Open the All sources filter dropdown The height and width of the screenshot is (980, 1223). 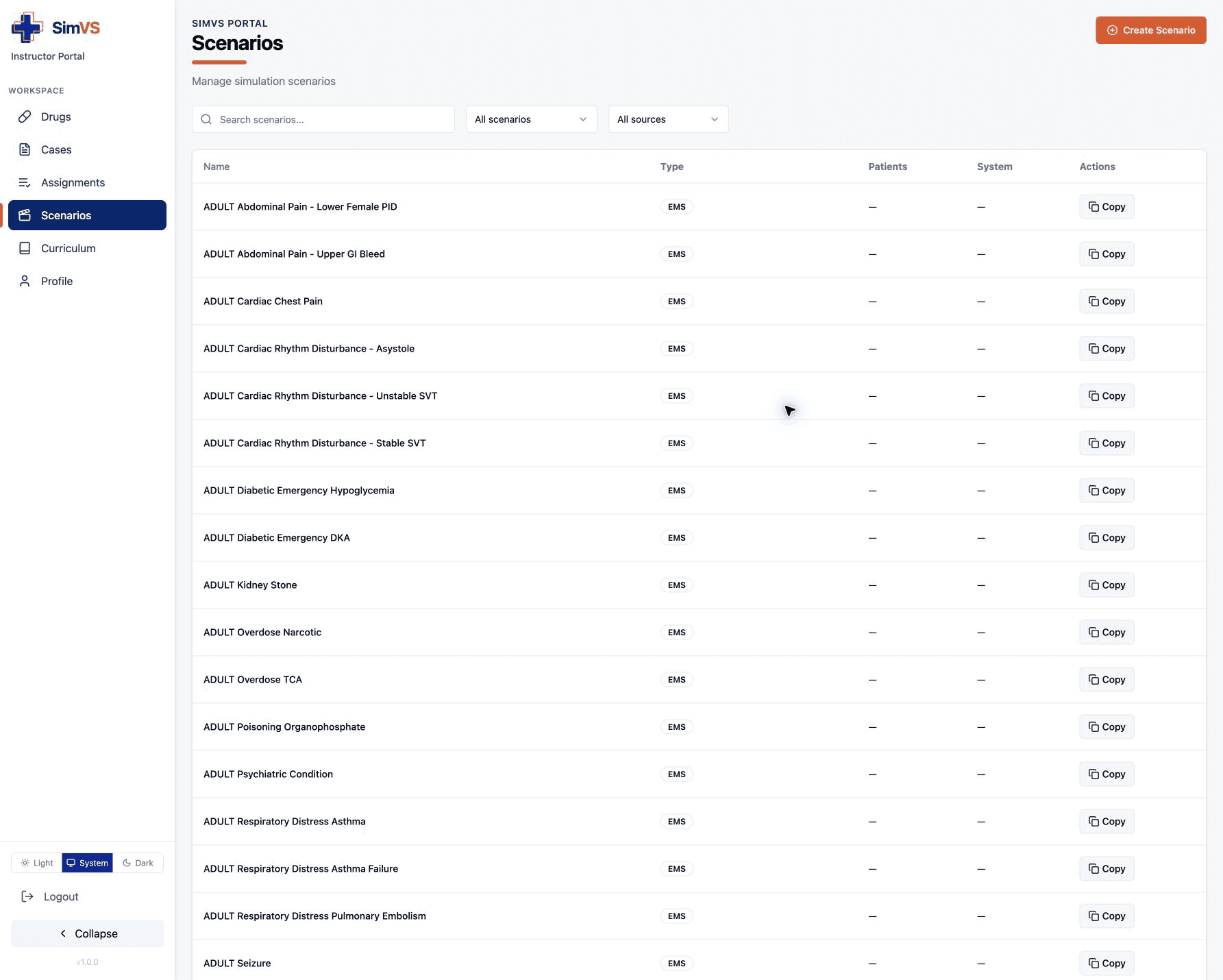coord(668,119)
